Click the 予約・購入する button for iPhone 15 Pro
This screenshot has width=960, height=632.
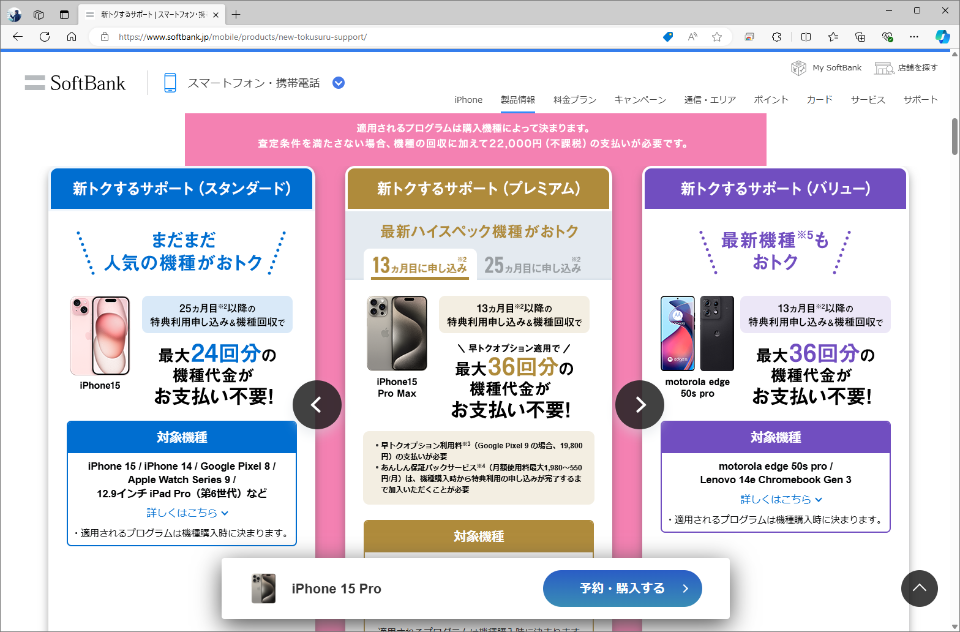[x=622, y=589]
